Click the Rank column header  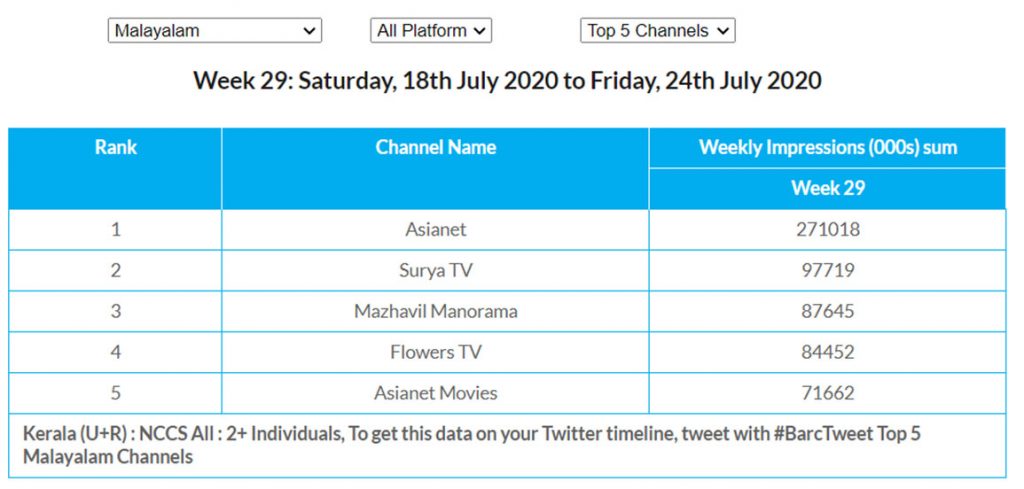116,148
